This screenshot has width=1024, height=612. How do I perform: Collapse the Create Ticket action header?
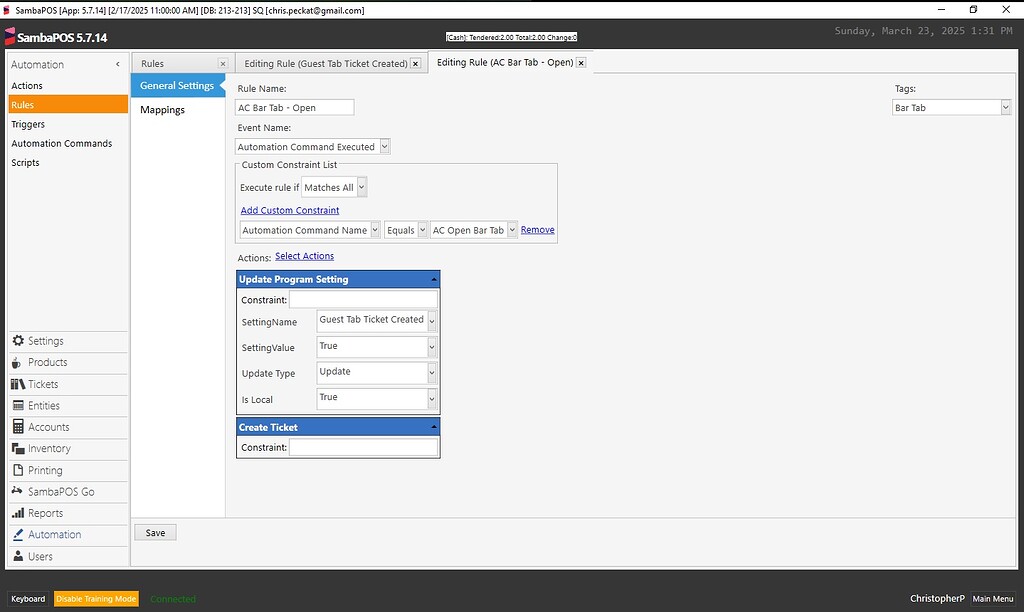click(x=433, y=426)
